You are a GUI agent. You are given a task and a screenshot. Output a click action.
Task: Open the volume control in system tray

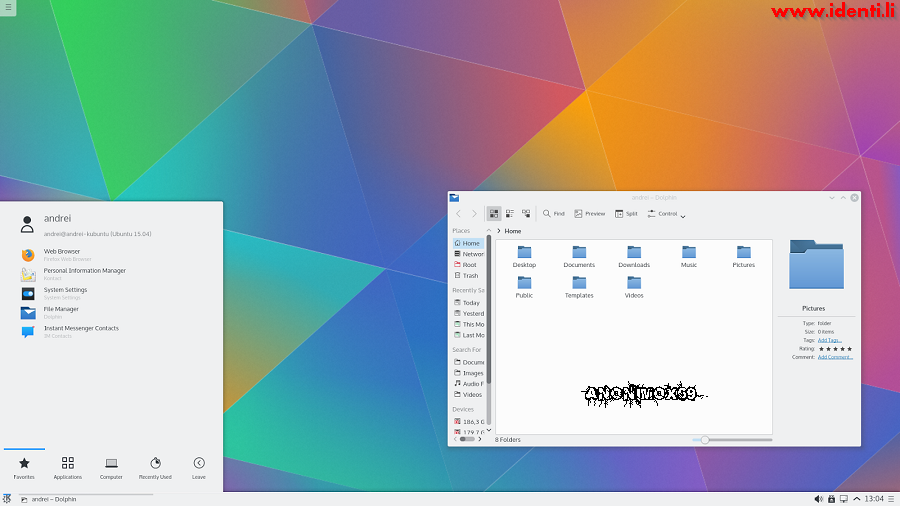click(x=818, y=499)
